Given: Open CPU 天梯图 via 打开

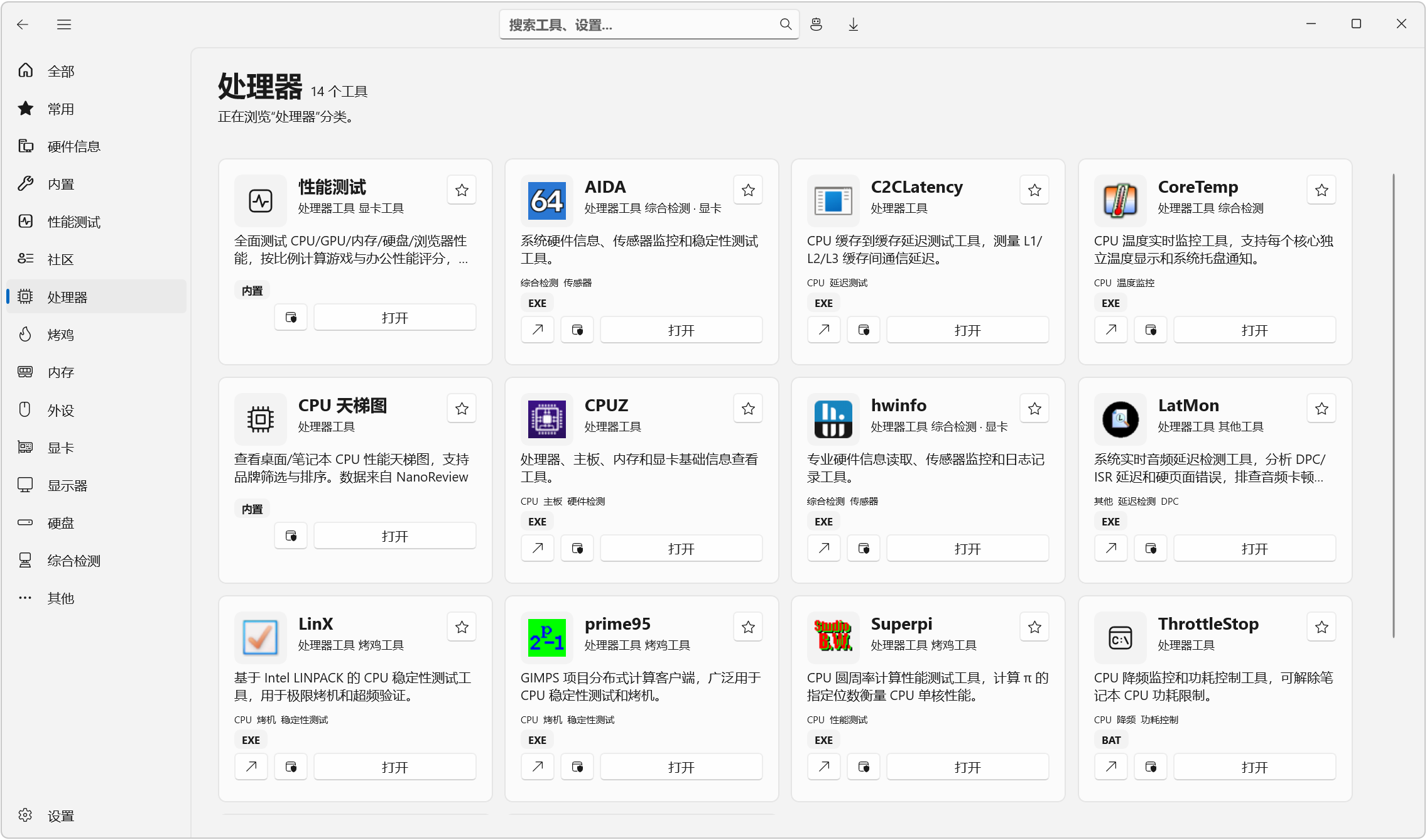Looking at the screenshot, I should tap(395, 536).
